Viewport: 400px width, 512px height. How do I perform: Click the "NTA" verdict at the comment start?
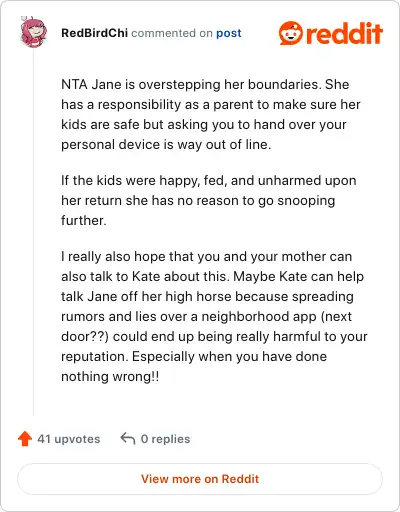[74, 84]
